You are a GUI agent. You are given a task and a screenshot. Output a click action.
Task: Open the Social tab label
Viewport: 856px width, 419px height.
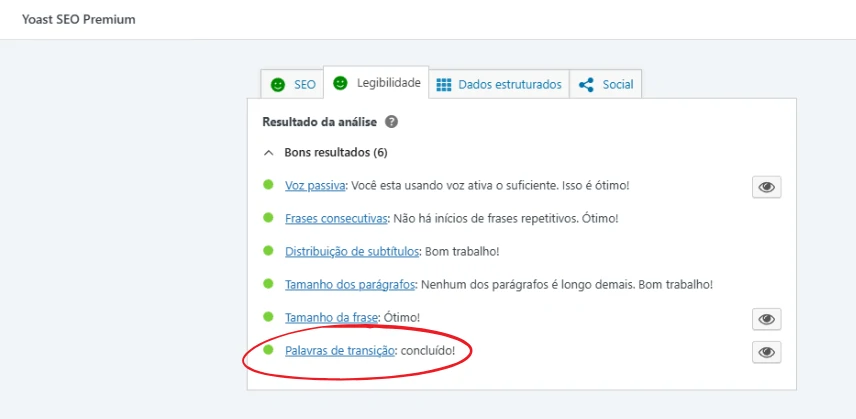pos(618,85)
